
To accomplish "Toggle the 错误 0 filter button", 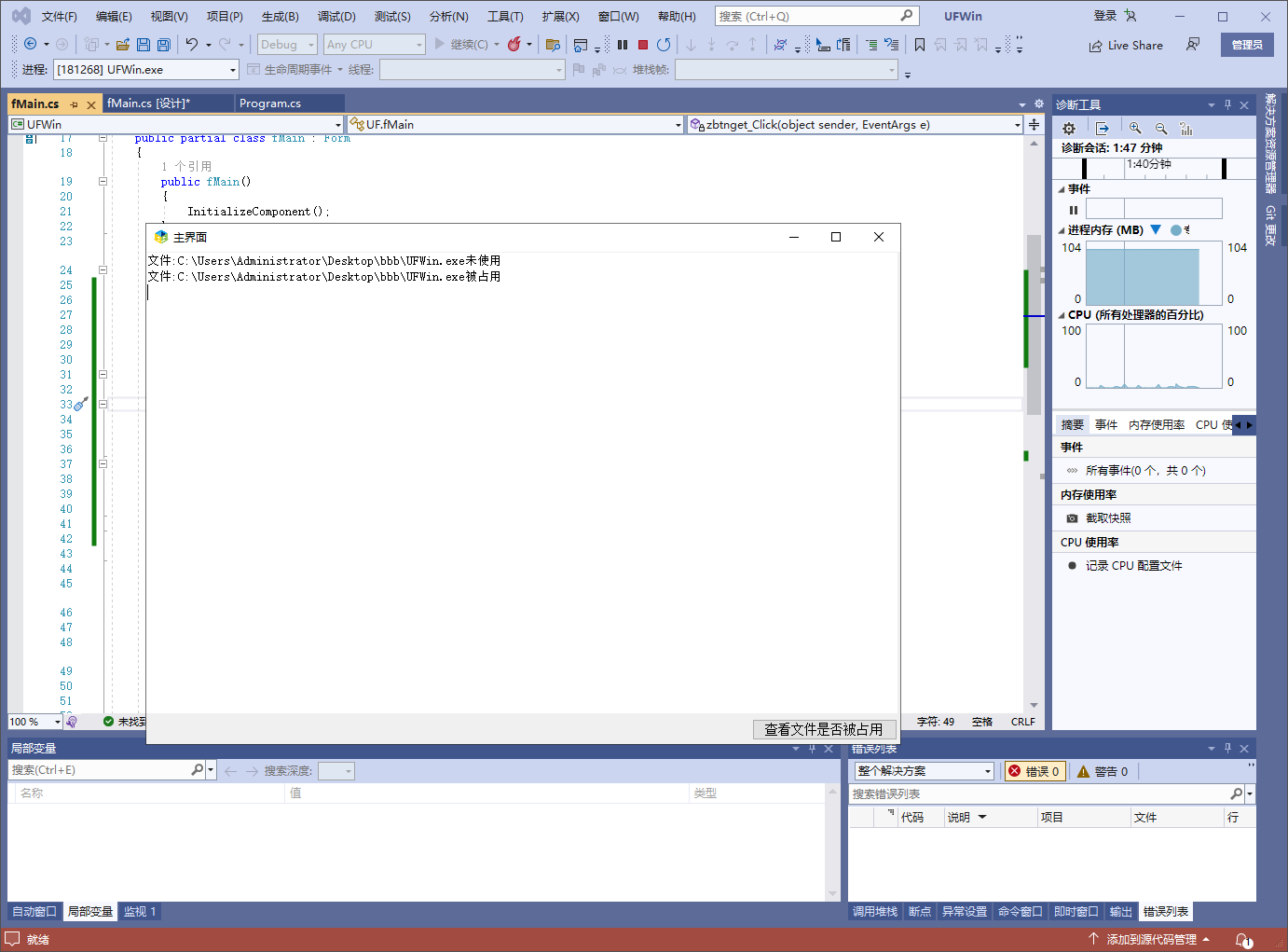I will tap(1035, 771).
